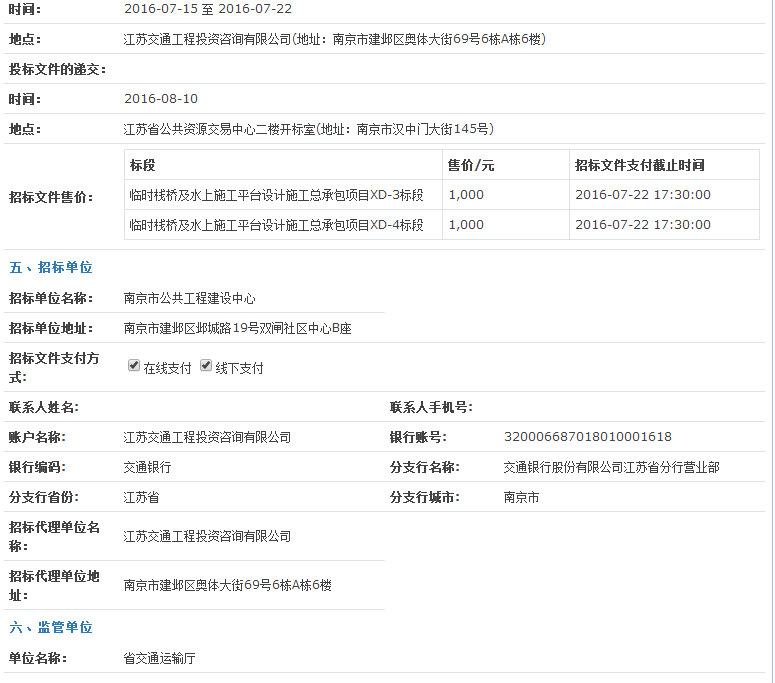Click the 1,000 price in the XD-3标段 row
775x683 pixels.
point(466,195)
